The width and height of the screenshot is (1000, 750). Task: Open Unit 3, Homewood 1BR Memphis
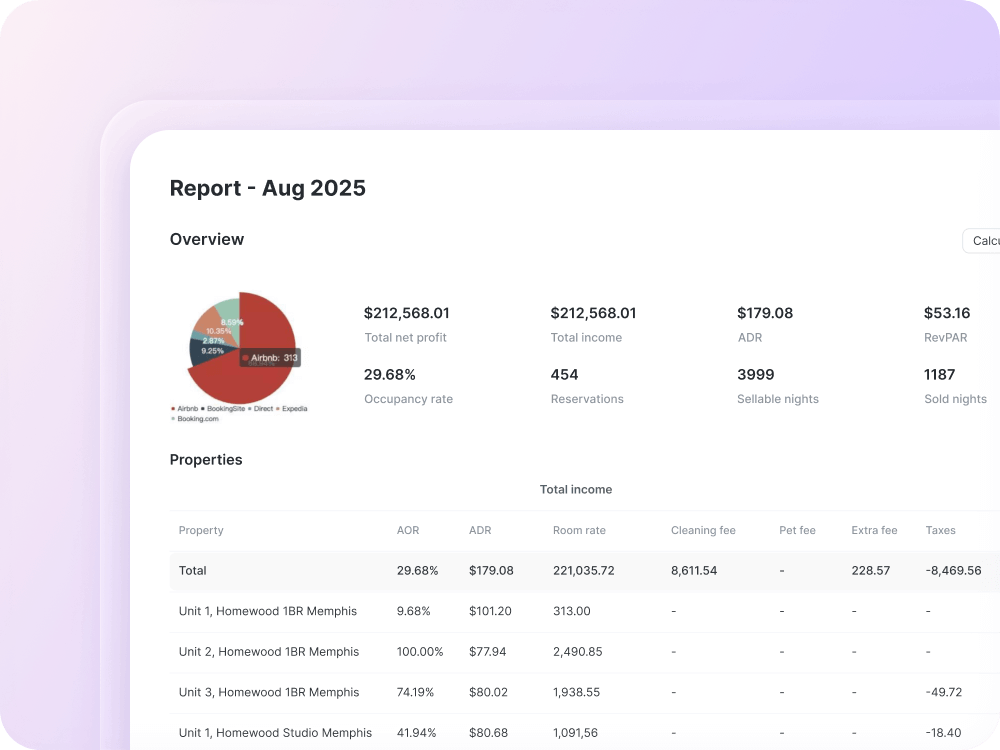click(267, 692)
